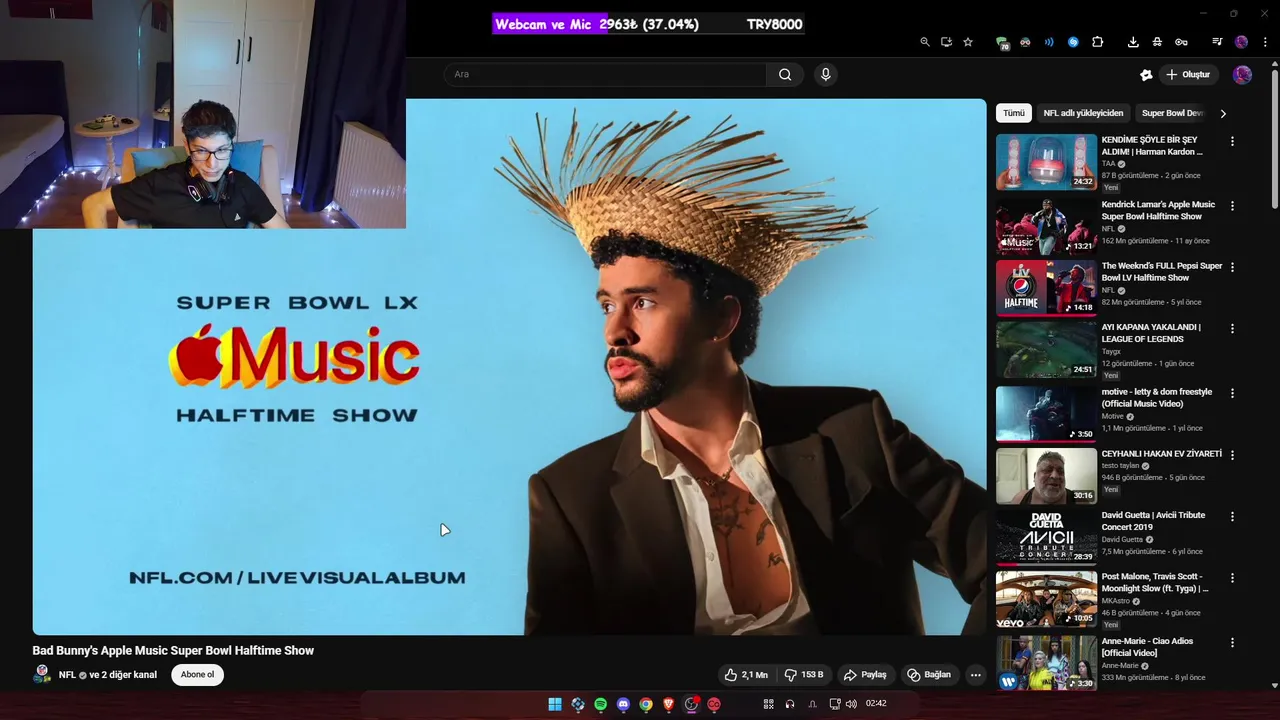Click the page vertical scrollbar

[1274, 140]
